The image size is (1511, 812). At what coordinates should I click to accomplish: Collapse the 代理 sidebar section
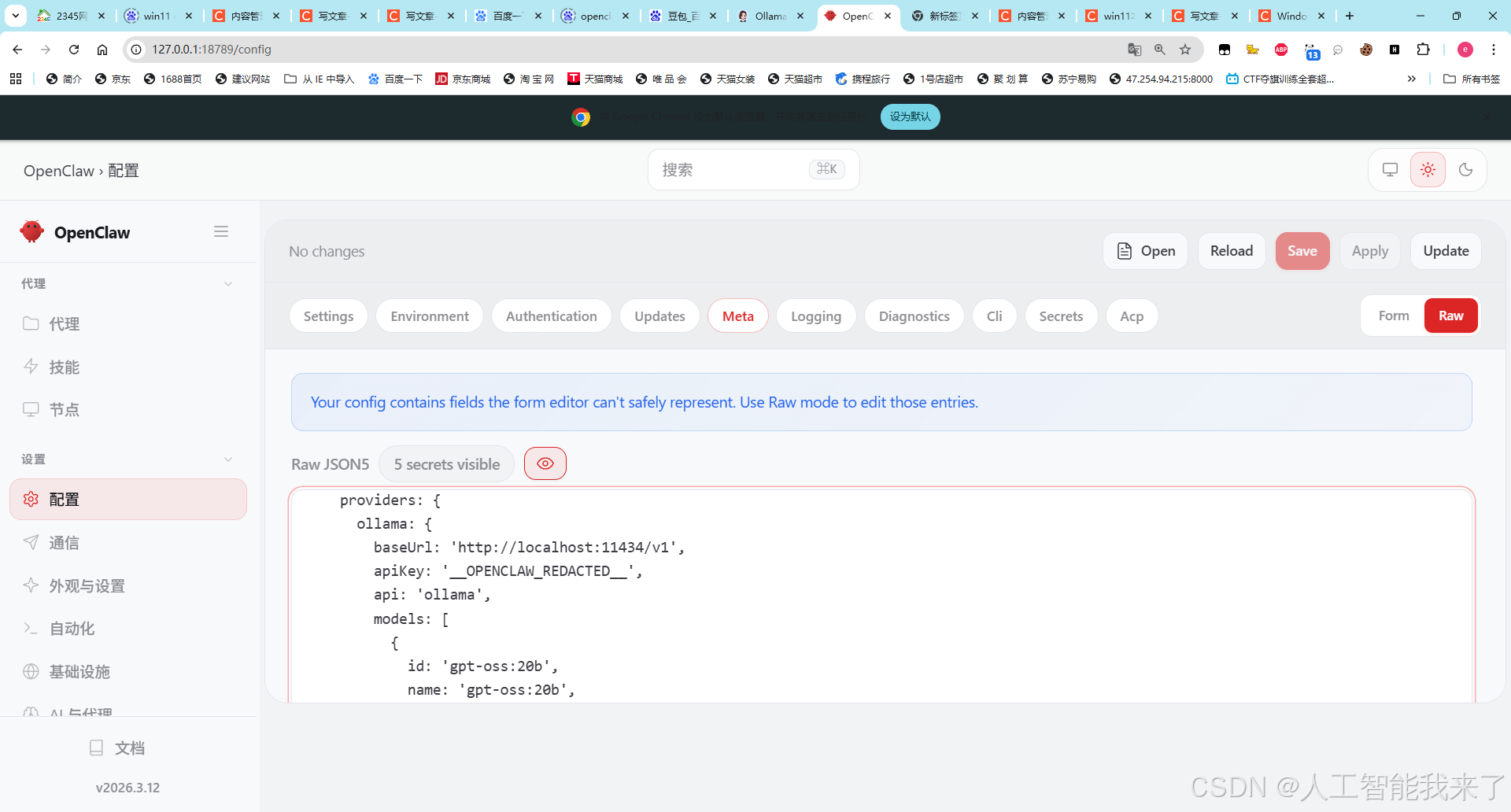coord(228,284)
